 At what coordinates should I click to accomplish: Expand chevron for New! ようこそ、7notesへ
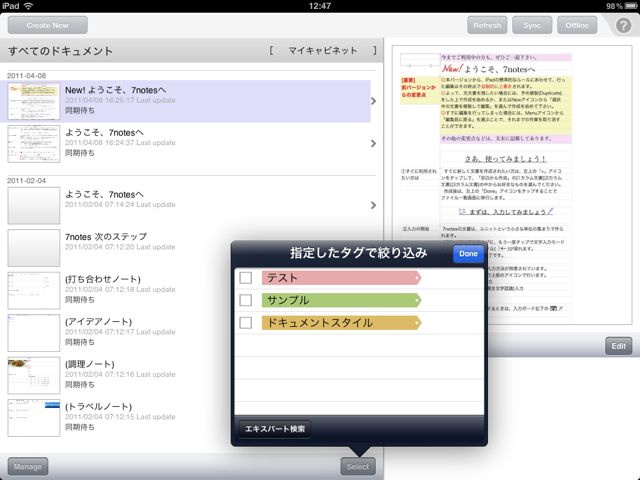373,101
